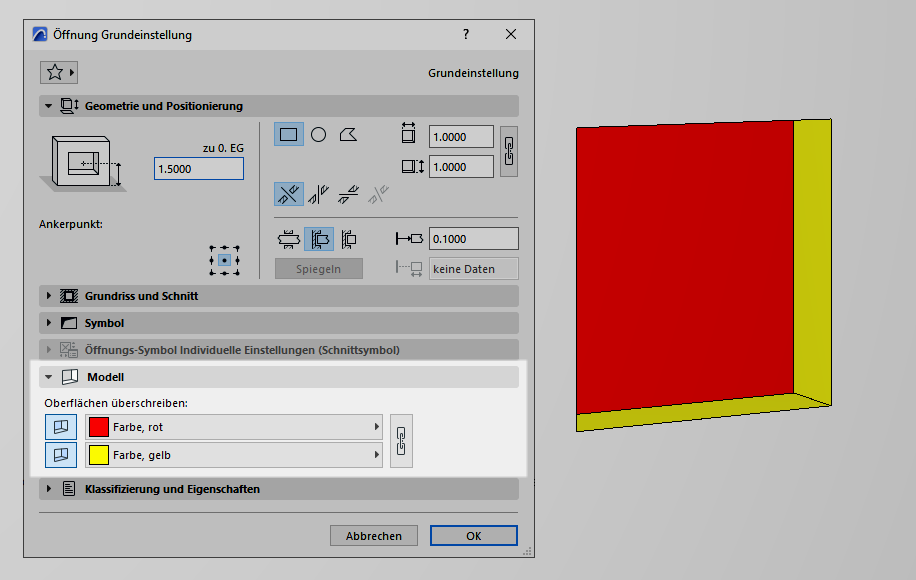Viewport: 916px width, 580px height.
Task: Select first alignment option, aligned to element
Action: (x=289, y=194)
